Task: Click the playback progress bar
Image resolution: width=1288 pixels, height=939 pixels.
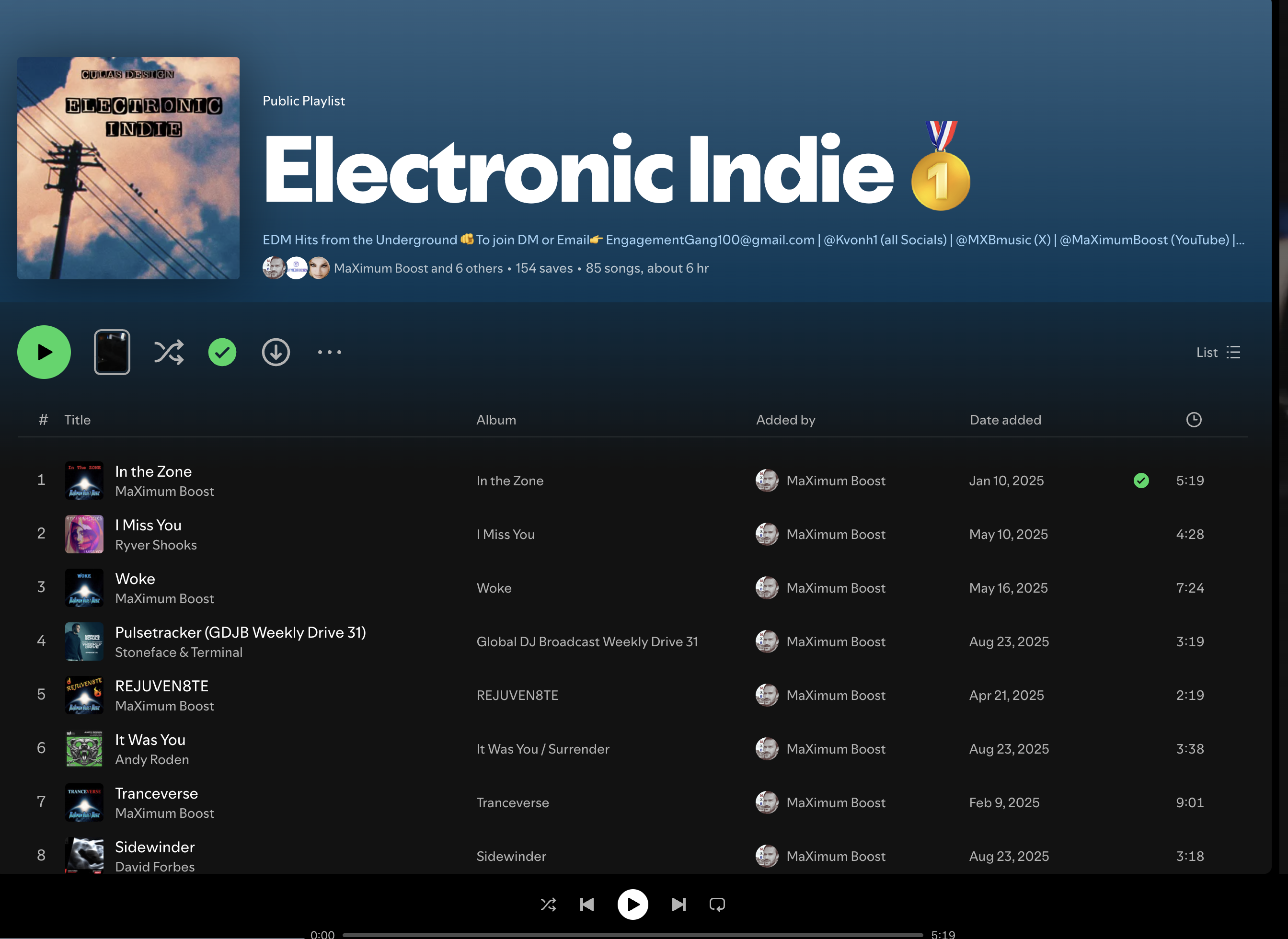Action: coord(632,935)
